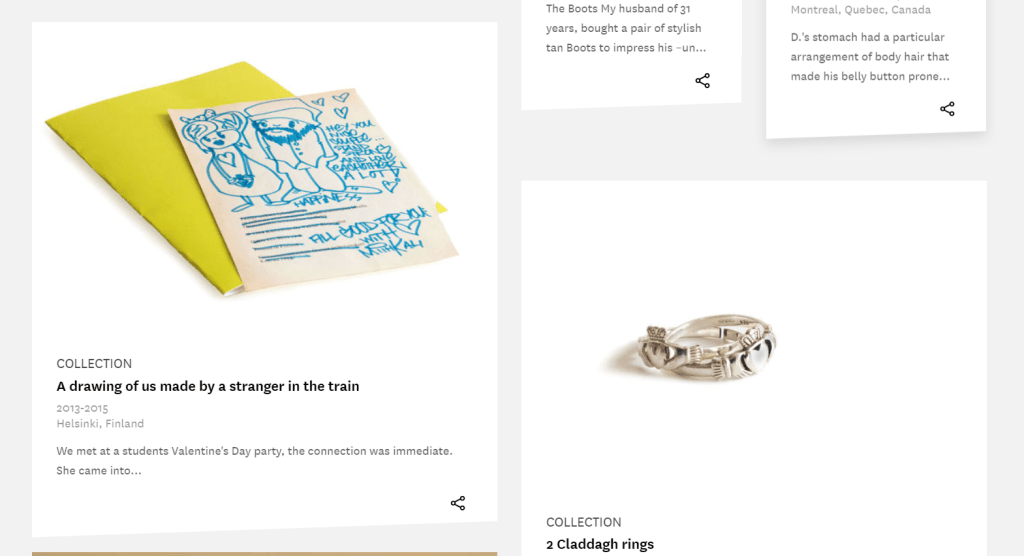Open the Boots husband story excerpt

pyautogui.click(x=626, y=28)
